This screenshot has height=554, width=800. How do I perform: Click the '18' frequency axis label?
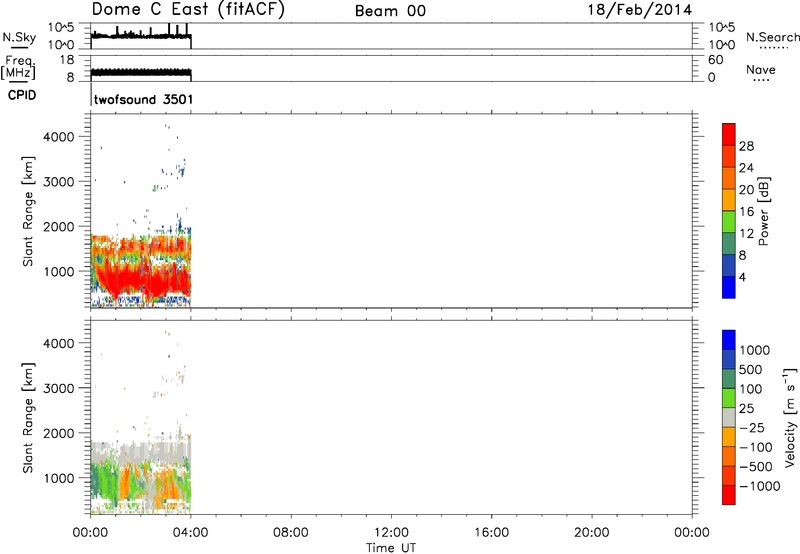pos(67,60)
